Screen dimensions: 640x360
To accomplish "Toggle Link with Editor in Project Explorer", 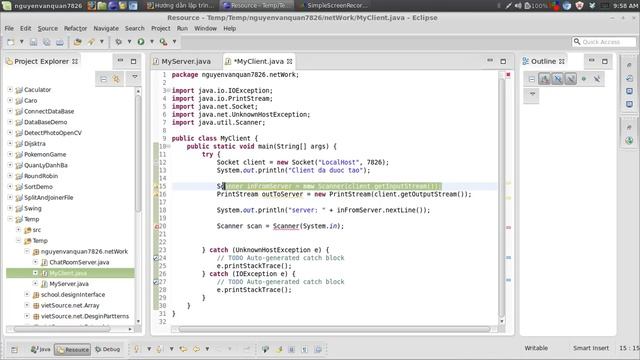I will [x=116, y=79].
